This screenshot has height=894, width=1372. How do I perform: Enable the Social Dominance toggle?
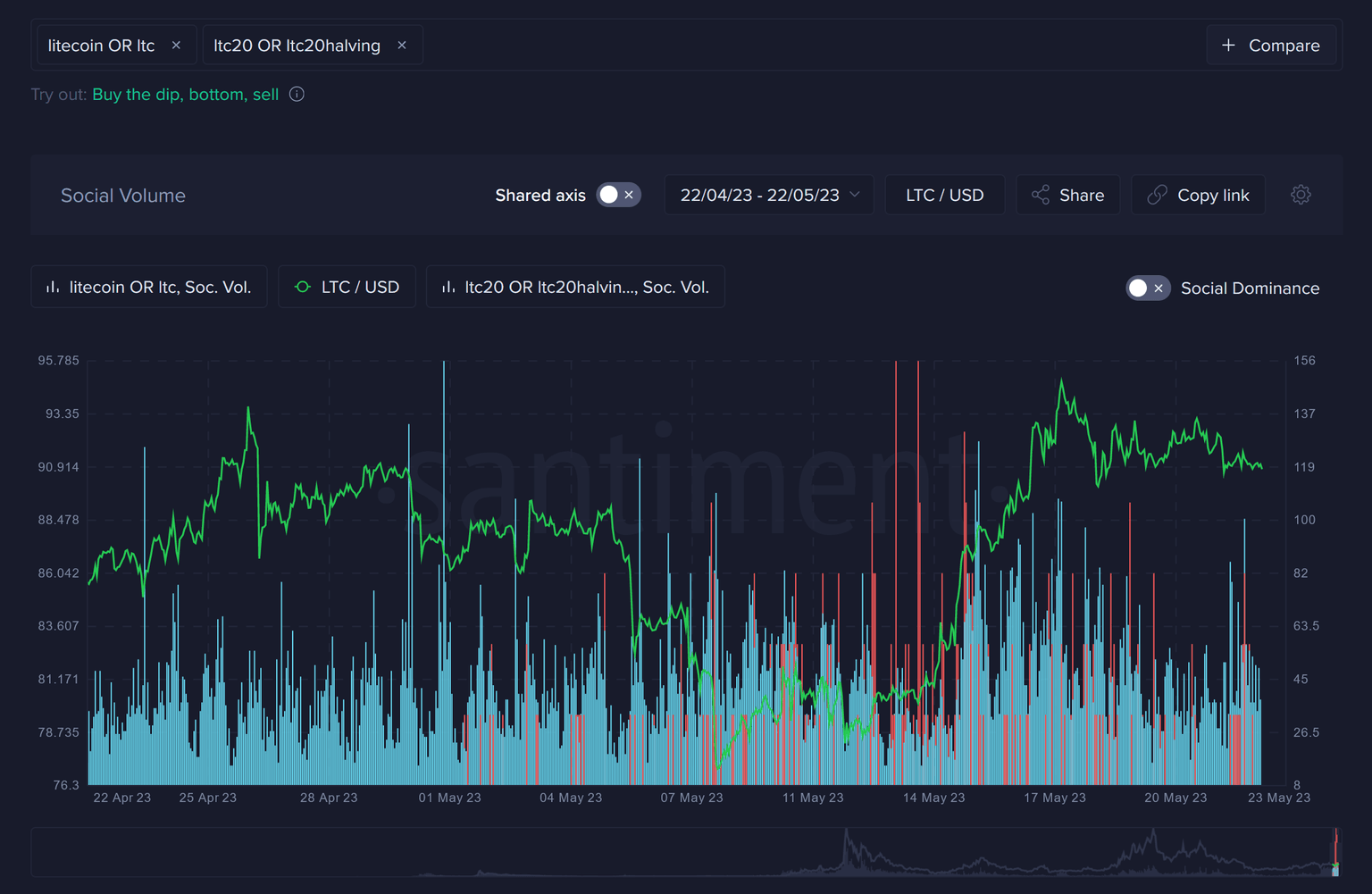[x=1138, y=288]
